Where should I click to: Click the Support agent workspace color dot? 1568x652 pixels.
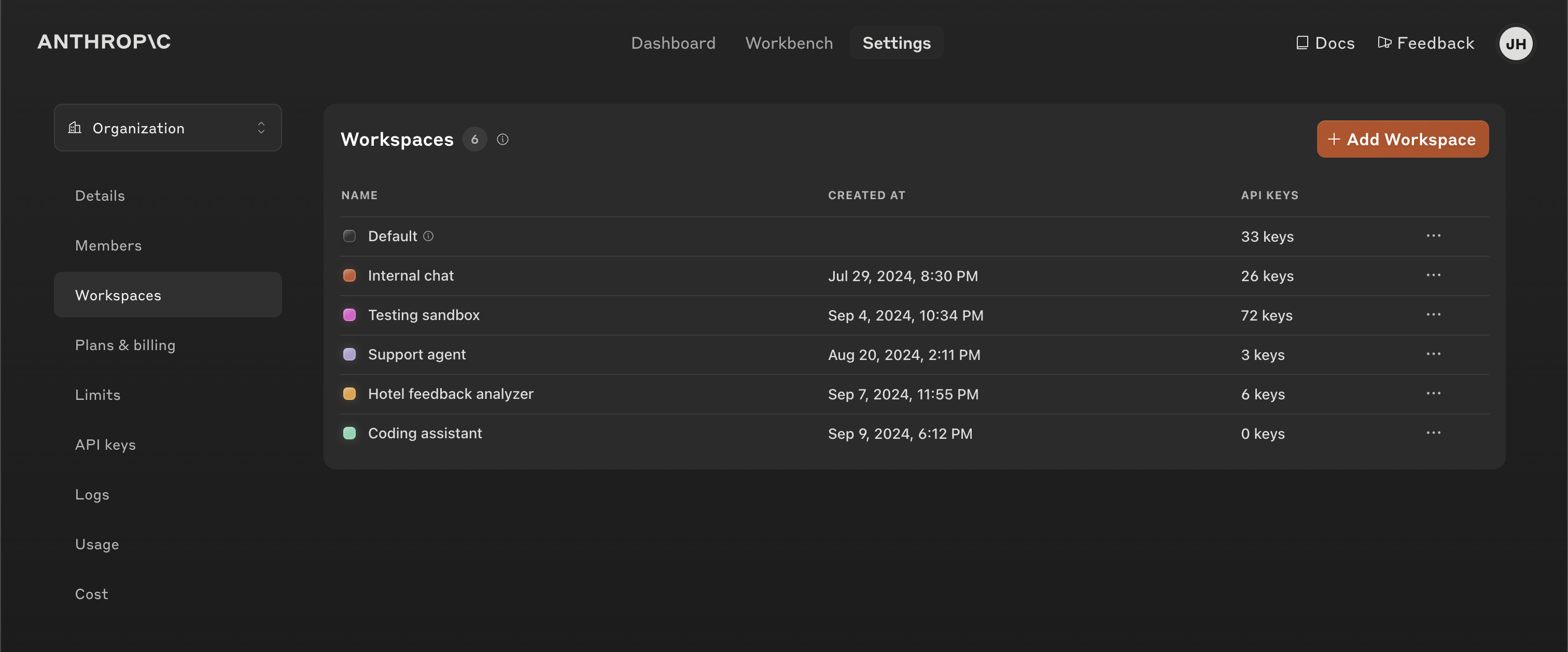pyautogui.click(x=349, y=354)
